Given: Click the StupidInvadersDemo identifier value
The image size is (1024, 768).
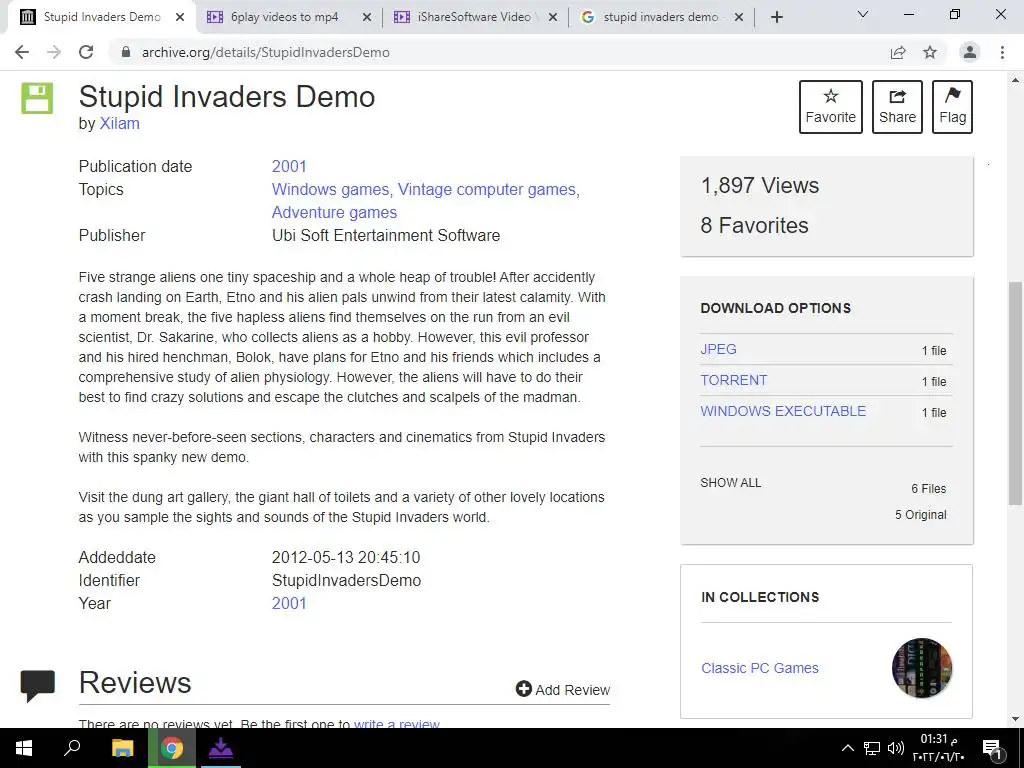Looking at the screenshot, I should click(346, 581).
